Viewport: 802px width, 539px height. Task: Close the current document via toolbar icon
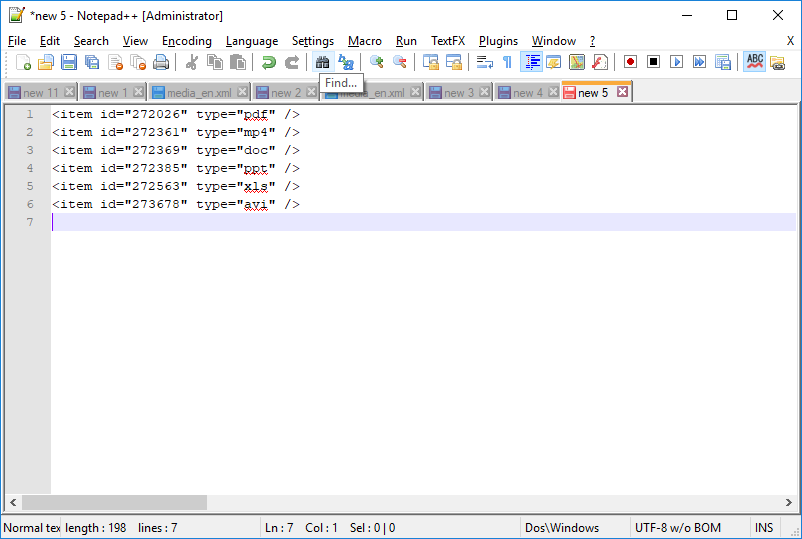click(x=116, y=62)
